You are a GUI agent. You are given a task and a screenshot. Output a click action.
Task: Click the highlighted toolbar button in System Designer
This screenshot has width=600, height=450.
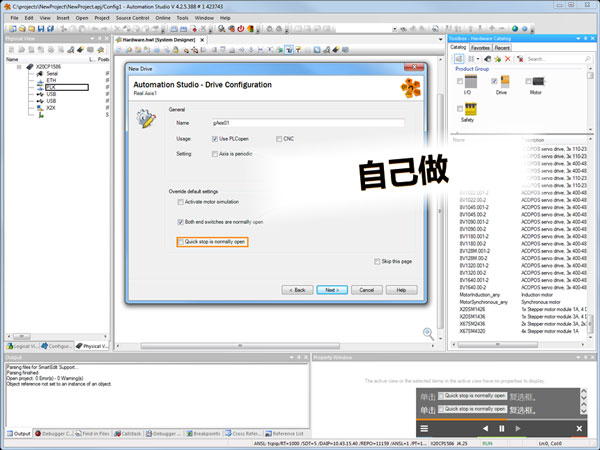[x=289, y=50]
